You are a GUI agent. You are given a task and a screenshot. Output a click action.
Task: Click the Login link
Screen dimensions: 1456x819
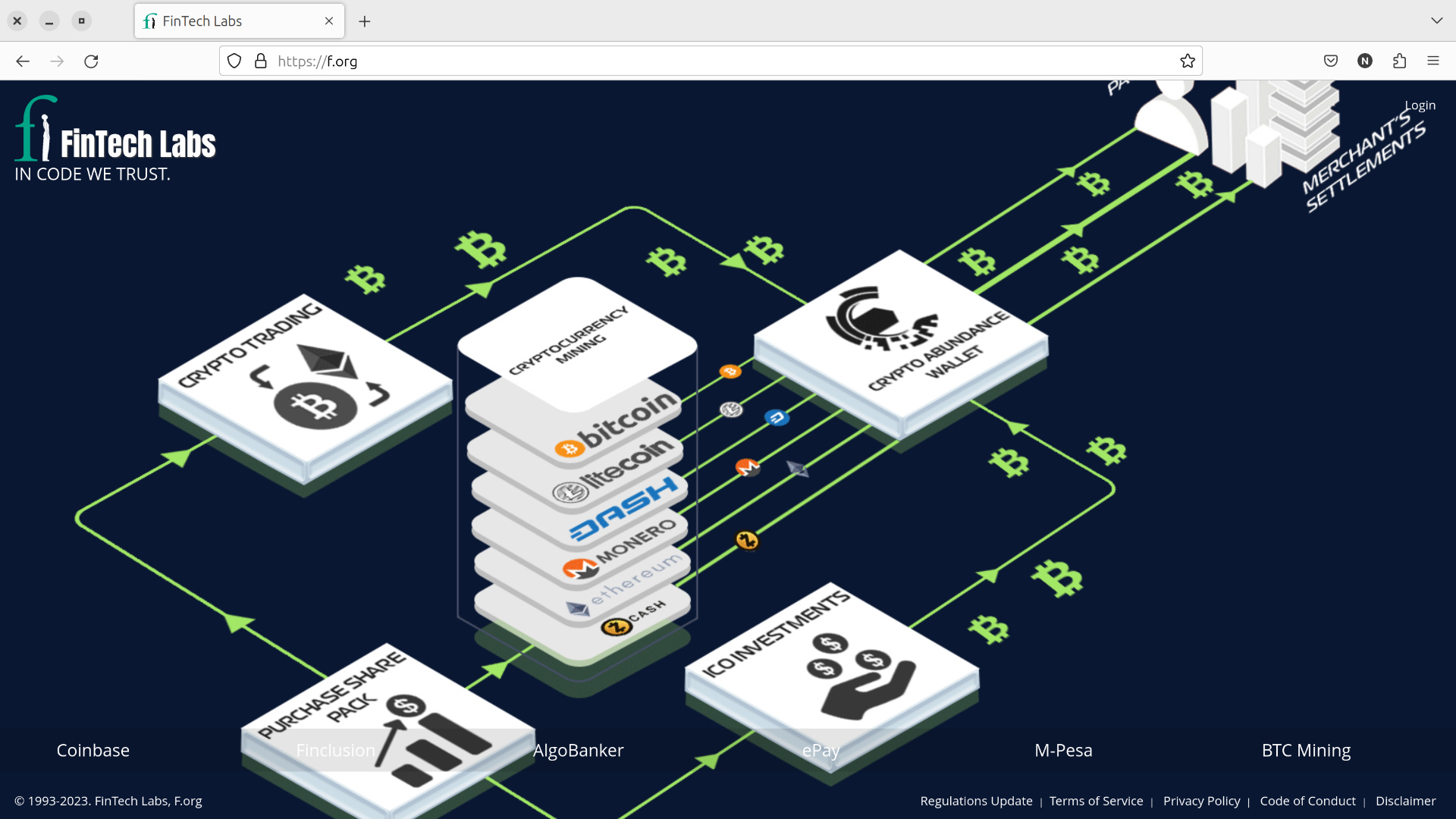[1420, 105]
